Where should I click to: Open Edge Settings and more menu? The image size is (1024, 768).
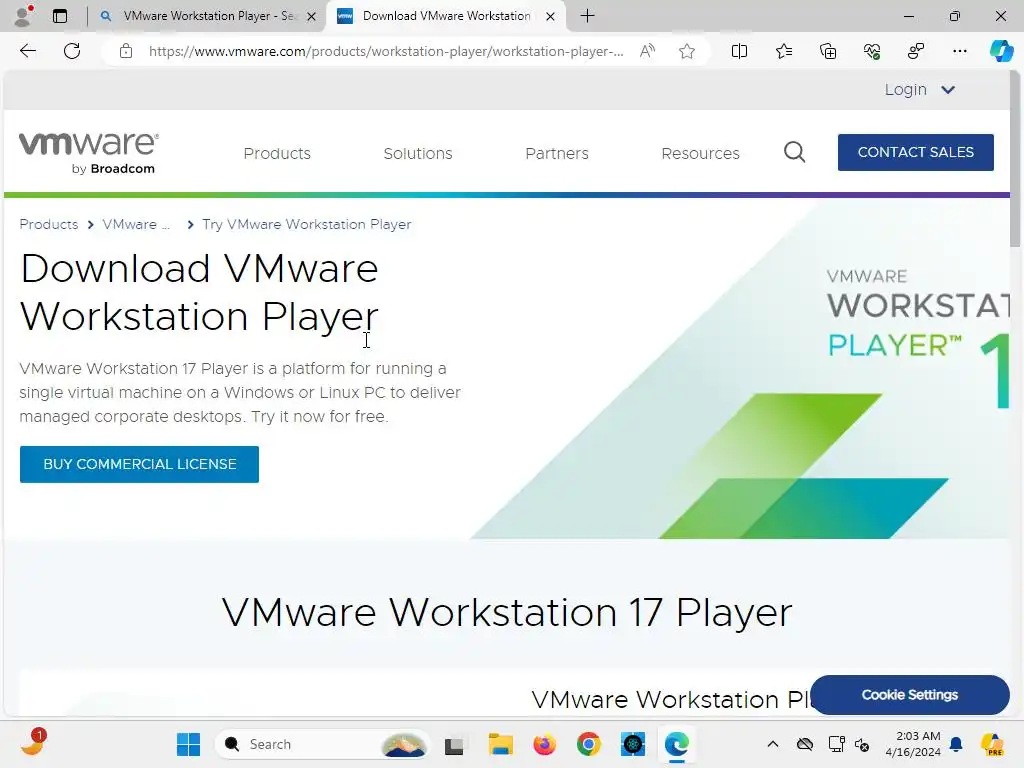point(960,51)
